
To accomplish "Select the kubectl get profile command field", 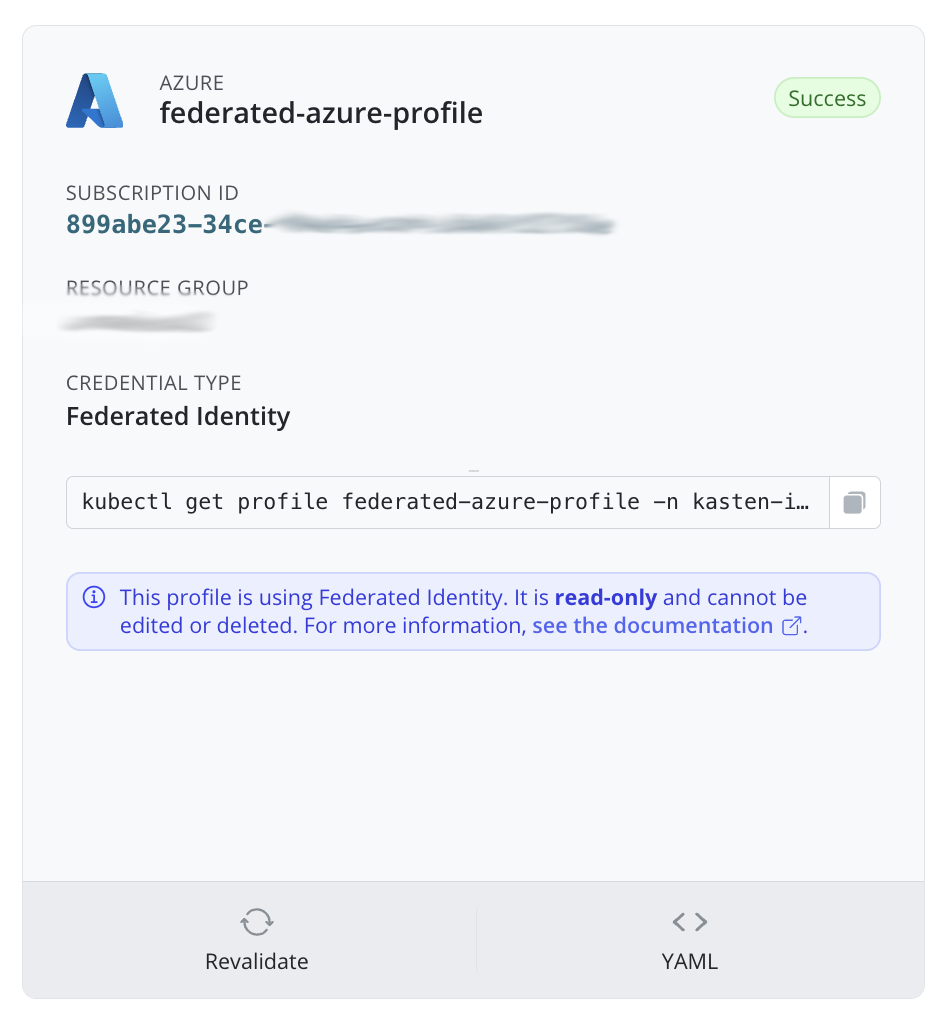I will 448,502.
